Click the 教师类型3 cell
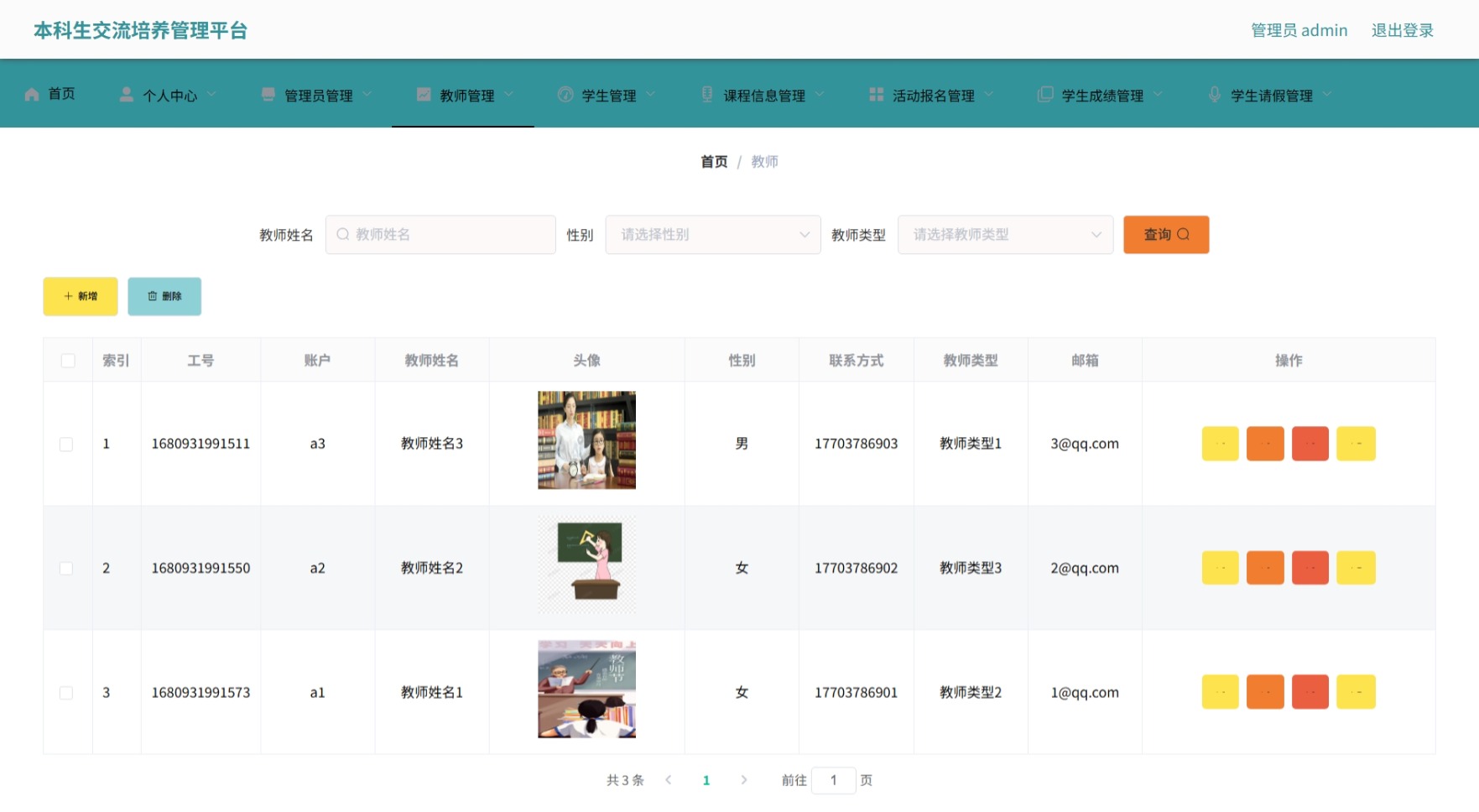This screenshot has height=812, width=1479. (971, 568)
